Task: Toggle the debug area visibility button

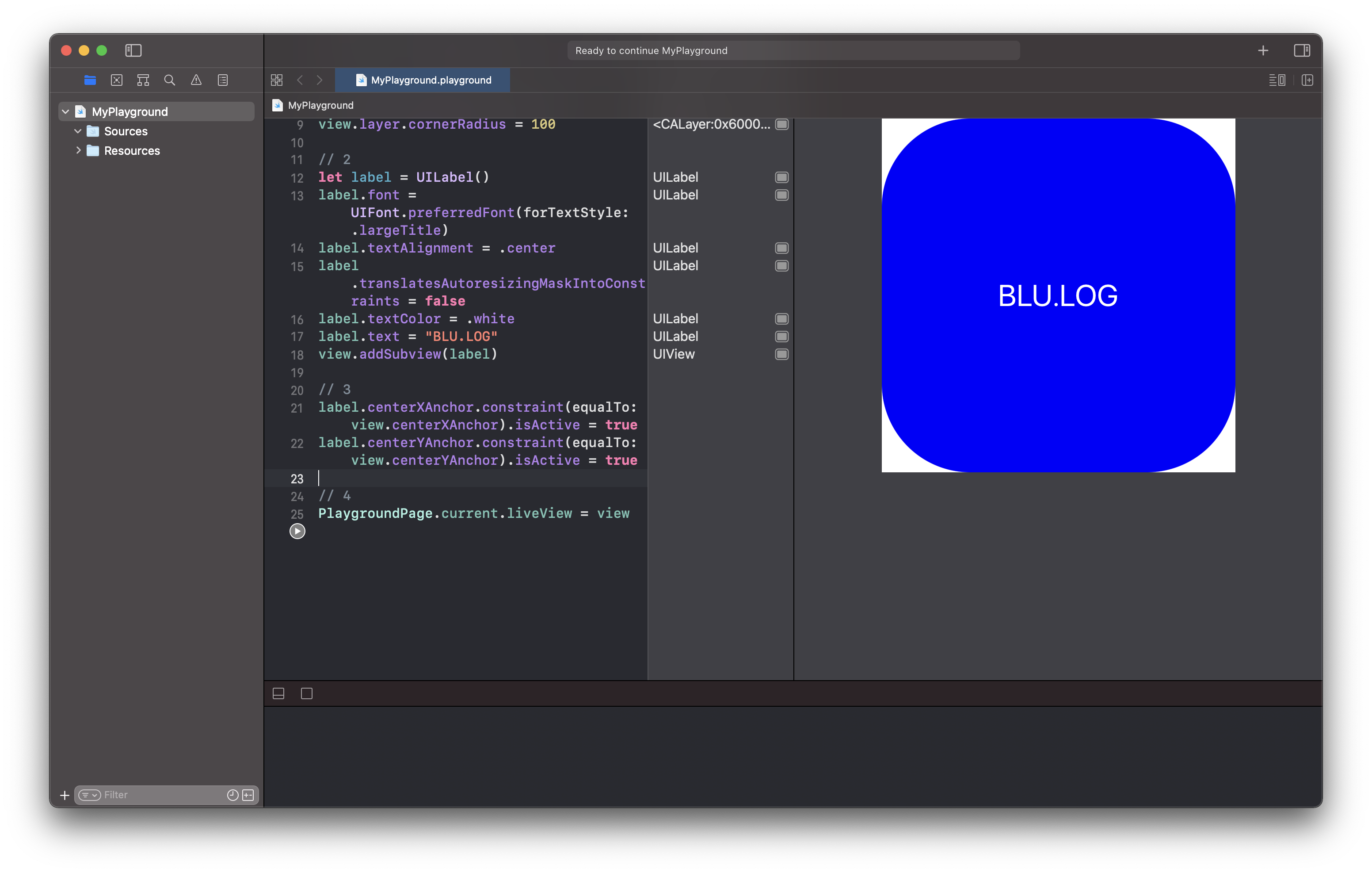Action: [x=278, y=693]
